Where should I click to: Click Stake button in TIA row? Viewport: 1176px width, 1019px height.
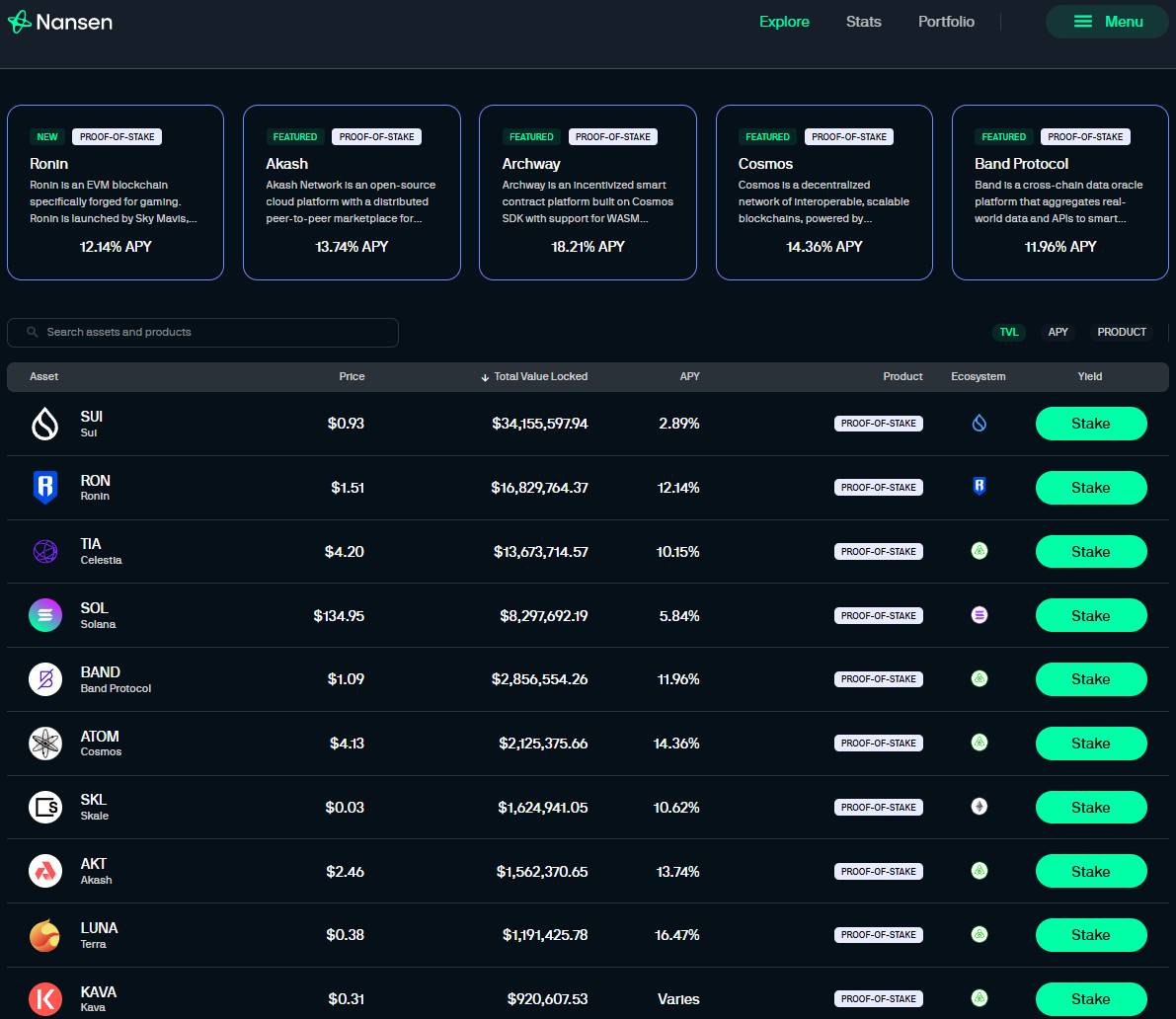tap(1090, 551)
